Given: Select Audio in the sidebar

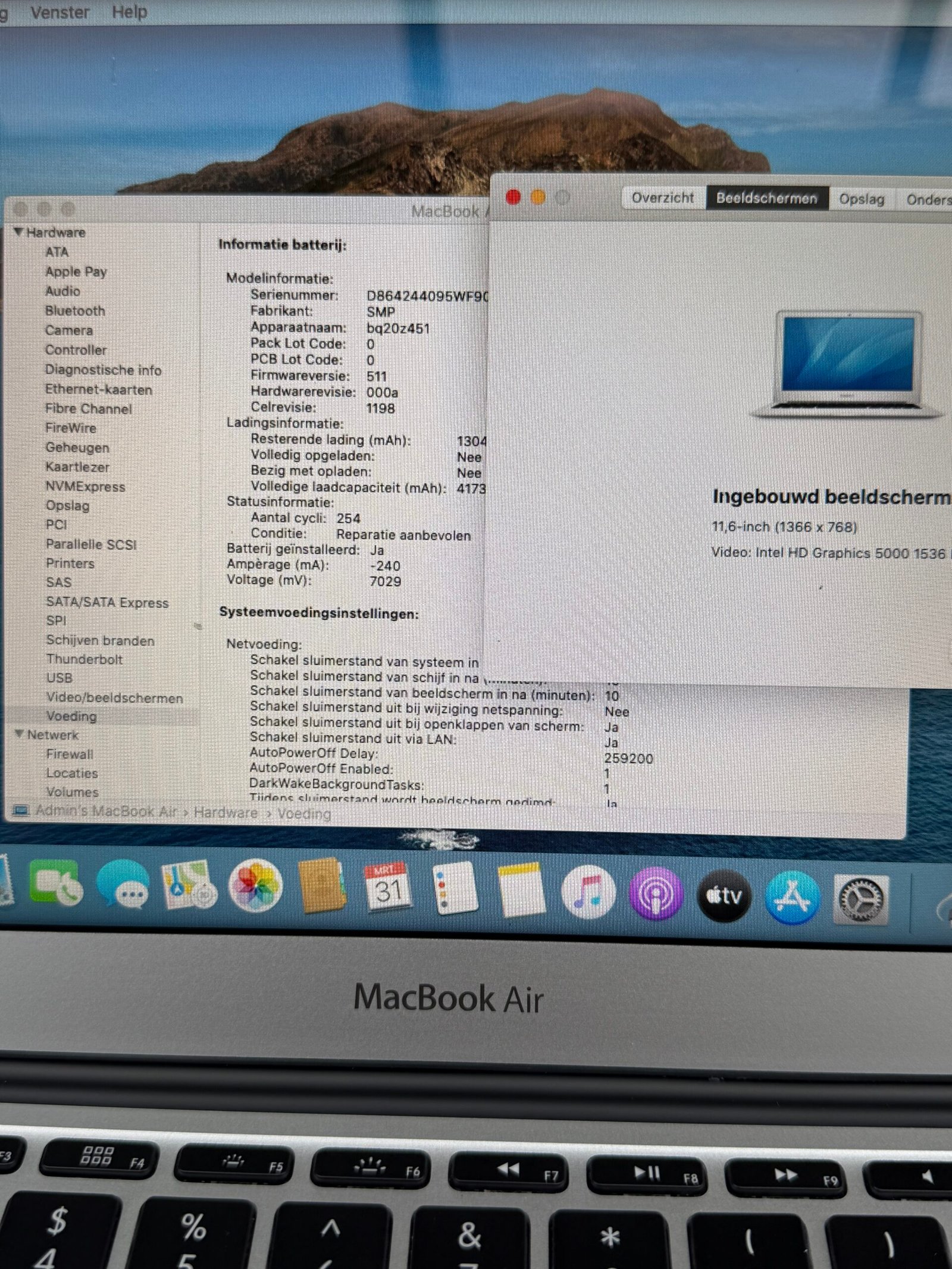Looking at the screenshot, I should [62, 291].
